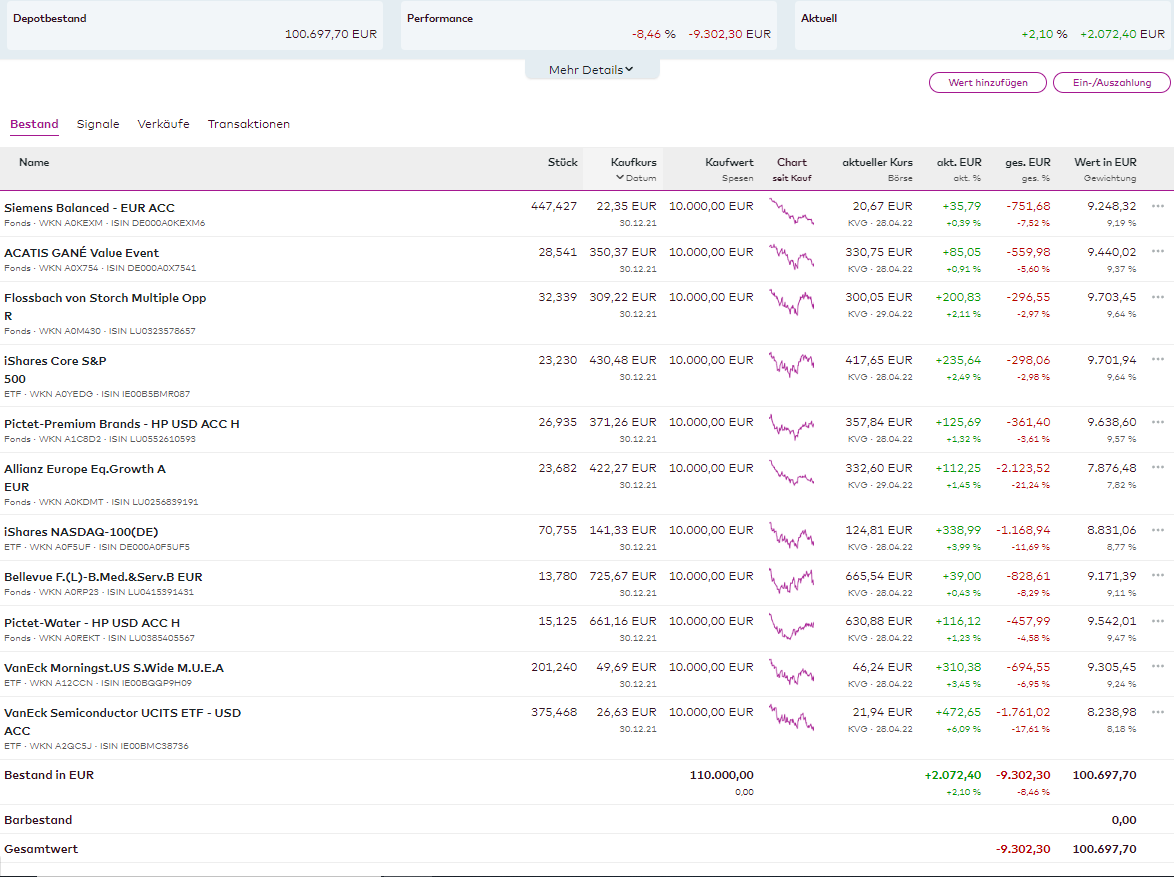
Task: Sort by Kaufkurs Datum arrow
Action: [620, 178]
